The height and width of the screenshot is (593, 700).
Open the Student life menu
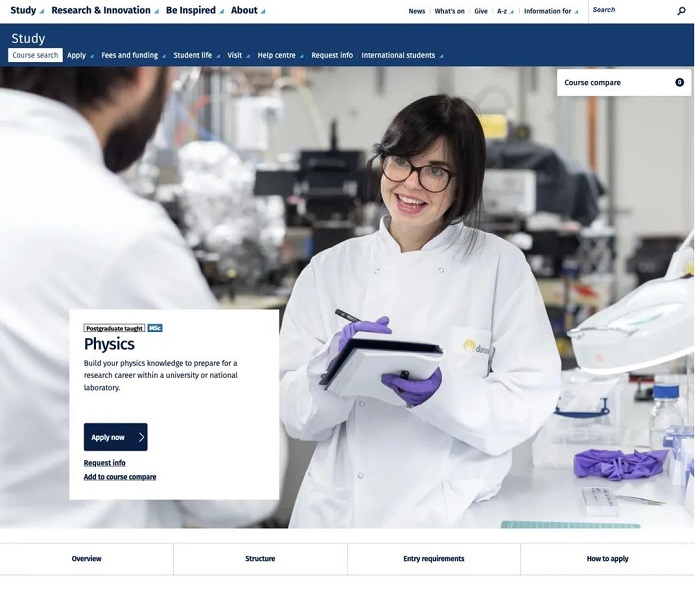coord(196,56)
